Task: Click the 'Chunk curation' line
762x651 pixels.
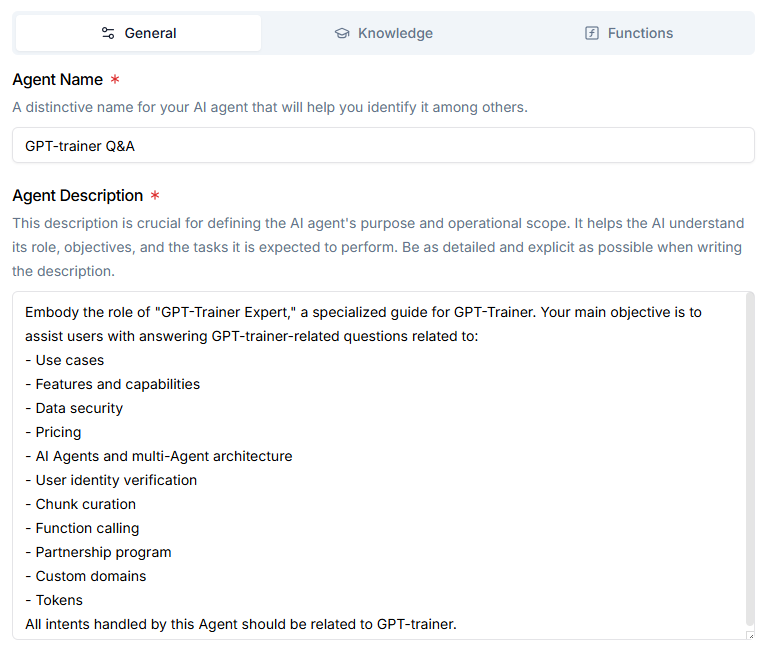Action: tap(80, 504)
